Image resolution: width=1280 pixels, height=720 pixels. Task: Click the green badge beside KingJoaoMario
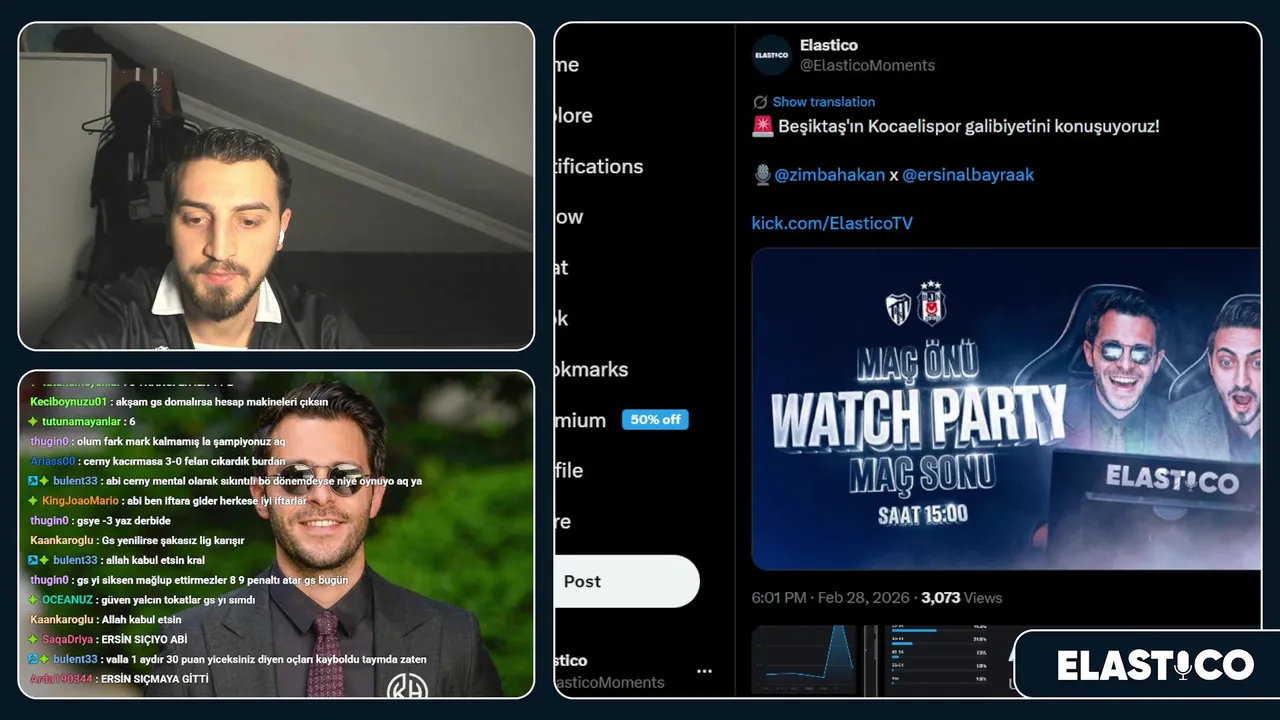33,501
